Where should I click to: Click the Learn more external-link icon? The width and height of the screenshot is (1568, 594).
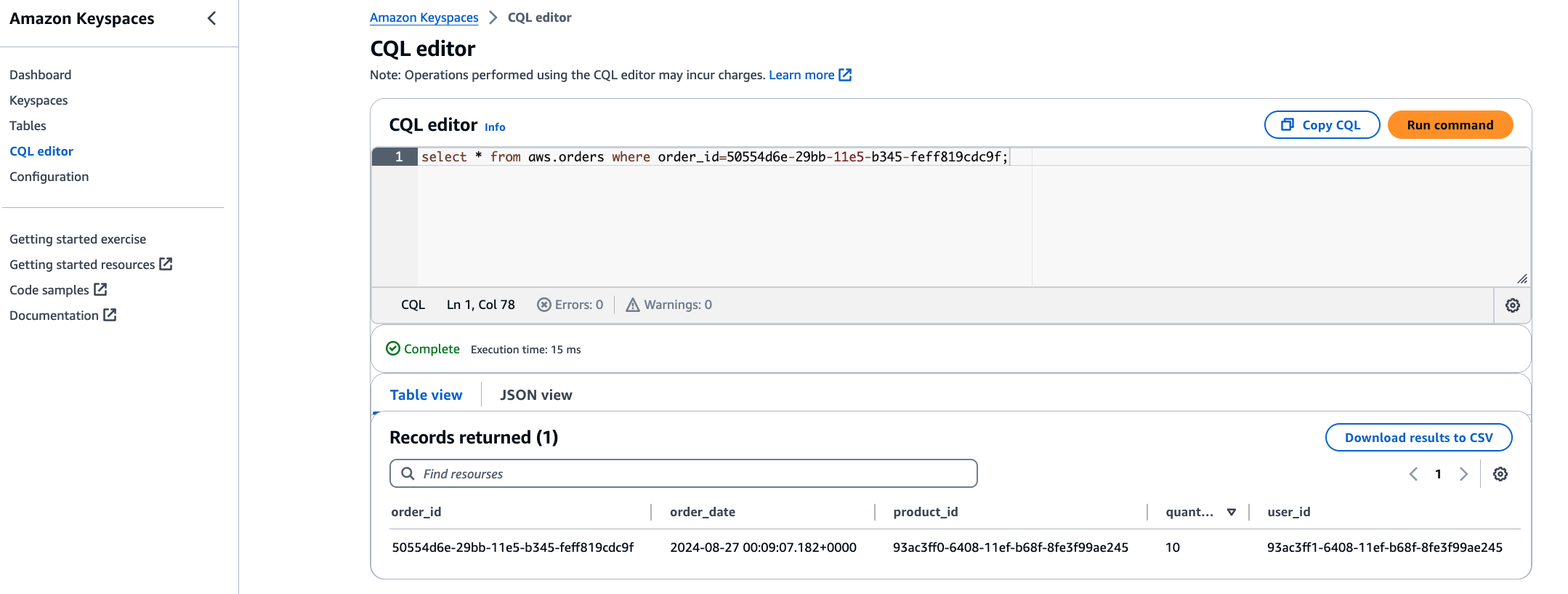point(845,75)
